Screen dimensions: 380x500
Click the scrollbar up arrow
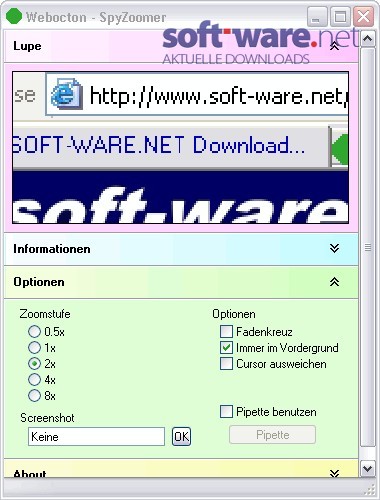368,39
